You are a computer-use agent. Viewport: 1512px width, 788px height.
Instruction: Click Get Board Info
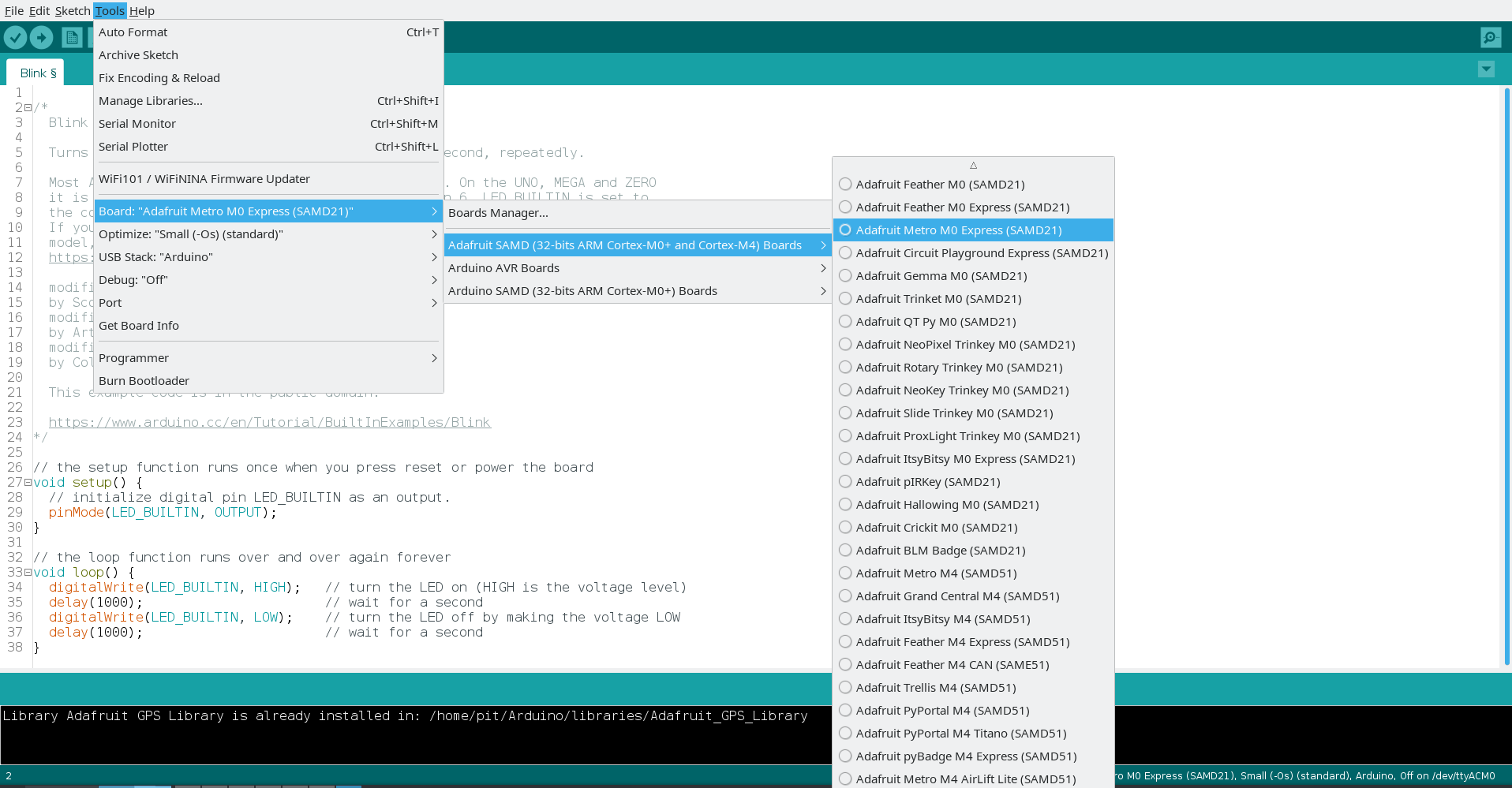[139, 325]
